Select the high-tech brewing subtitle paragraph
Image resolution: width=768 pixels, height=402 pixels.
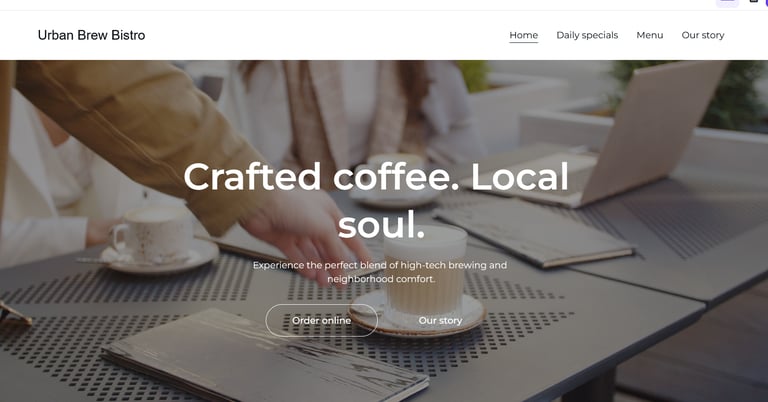[380, 272]
